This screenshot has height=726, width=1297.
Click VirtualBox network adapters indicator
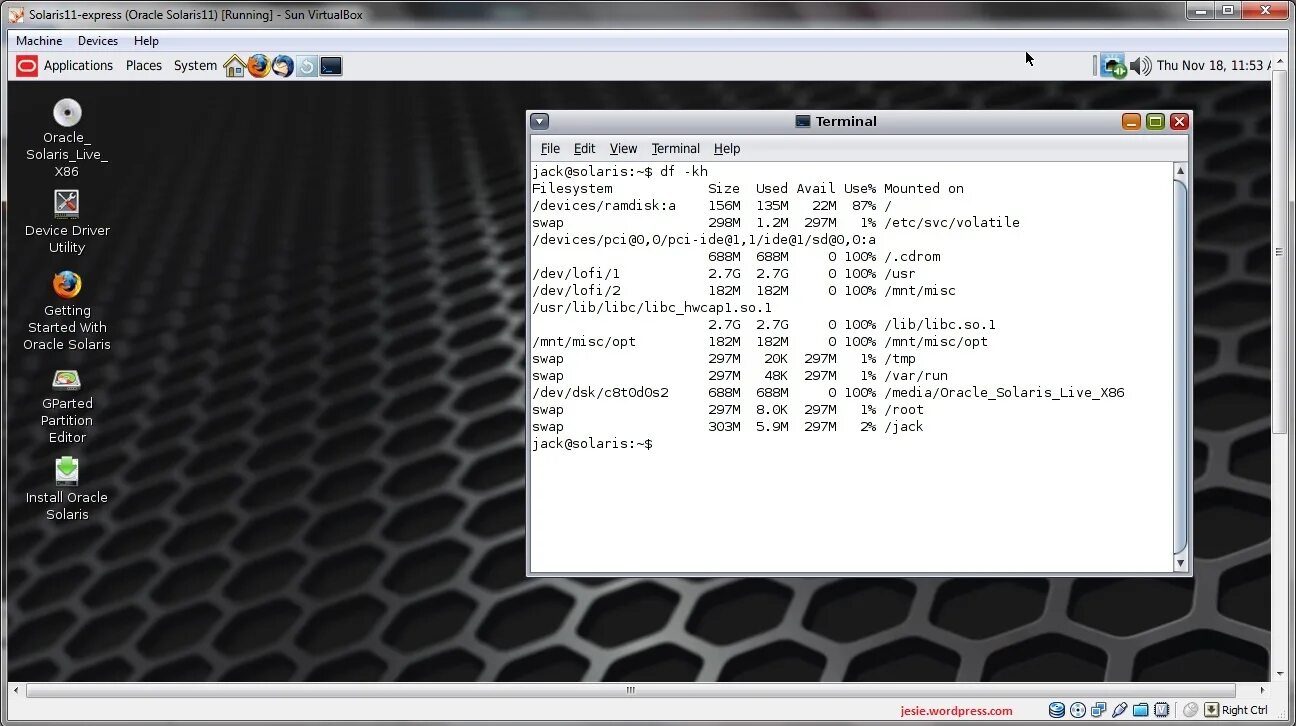pyautogui.click(x=1098, y=710)
